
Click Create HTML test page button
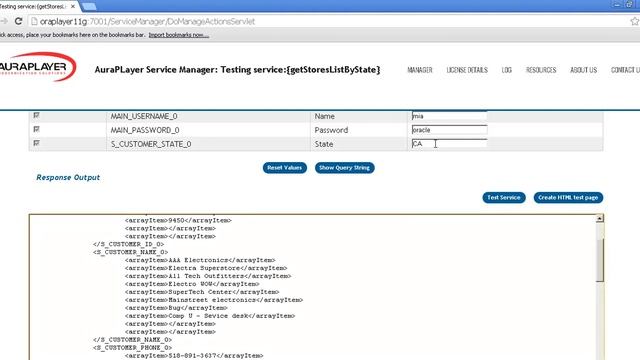pyautogui.click(x=568, y=198)
